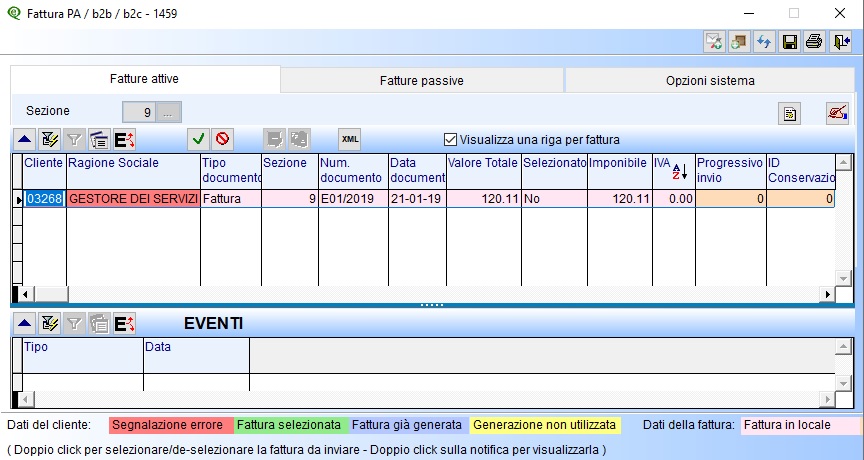Open the Sezione lookup ellipsis button
The width and height of the screenshot is (864, 460).
(x=169, y=111)
